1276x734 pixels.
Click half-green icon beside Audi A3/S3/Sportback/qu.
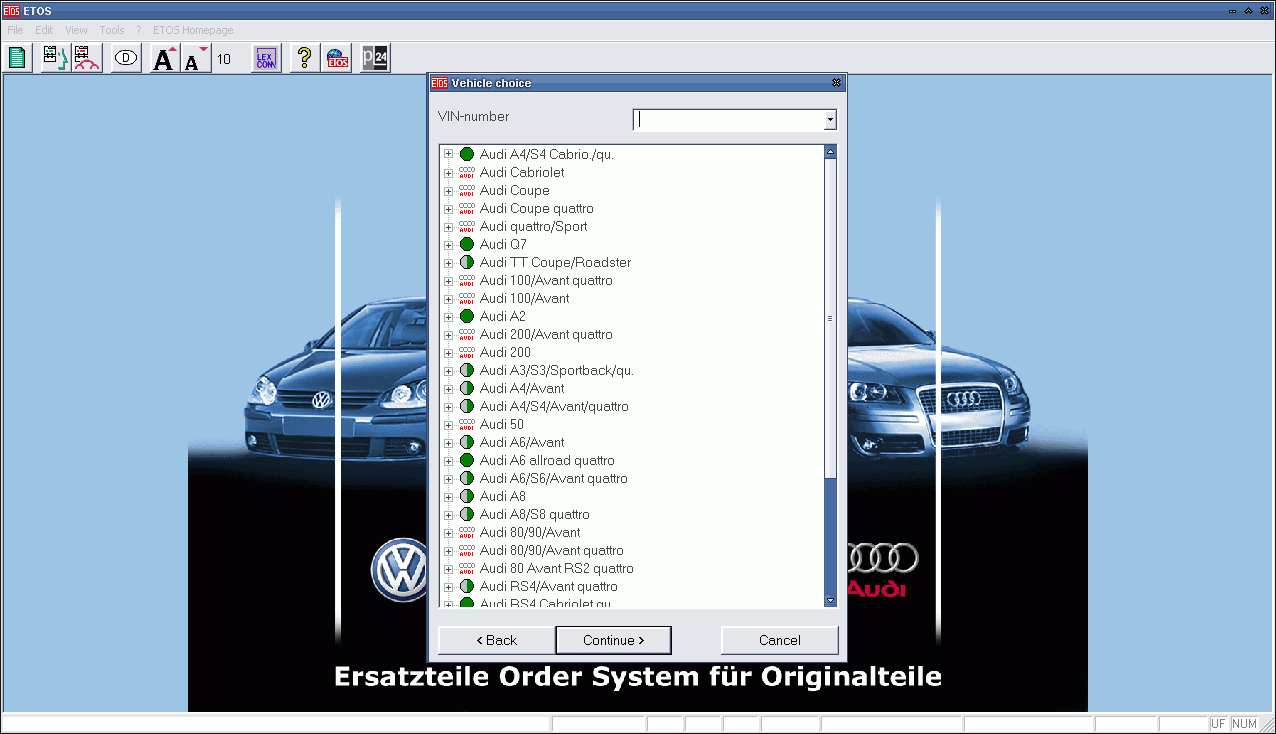[467, 370]
